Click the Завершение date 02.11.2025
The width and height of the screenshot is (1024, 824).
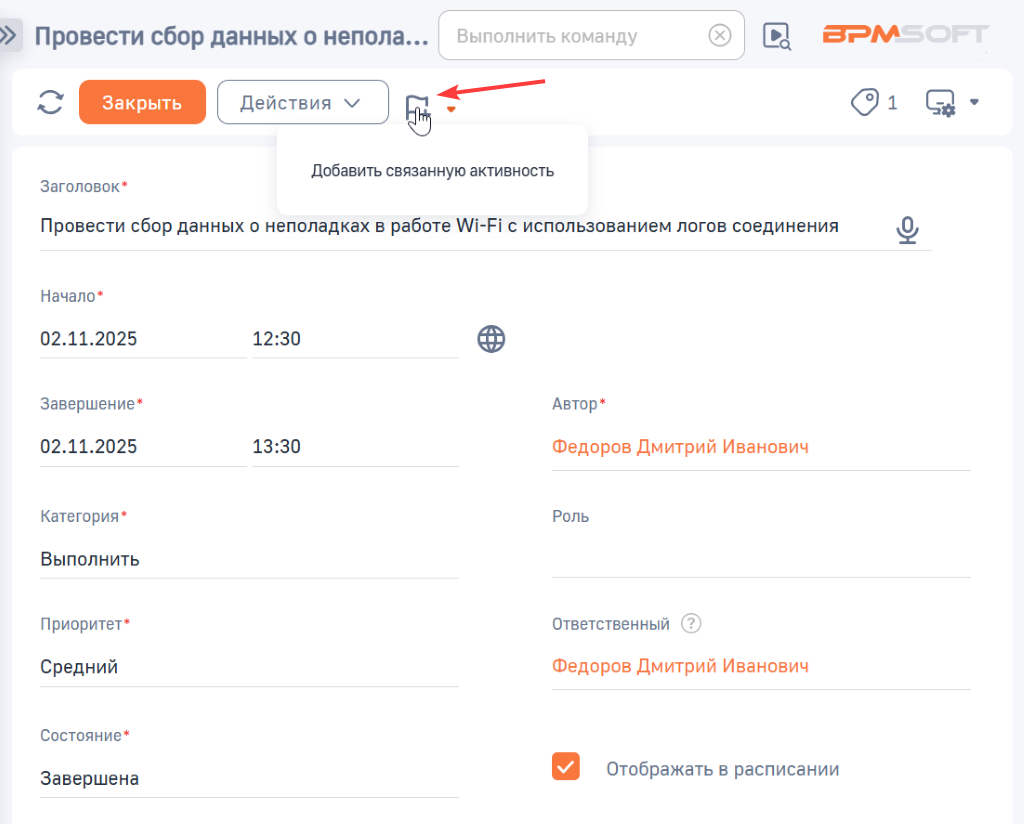143,447
